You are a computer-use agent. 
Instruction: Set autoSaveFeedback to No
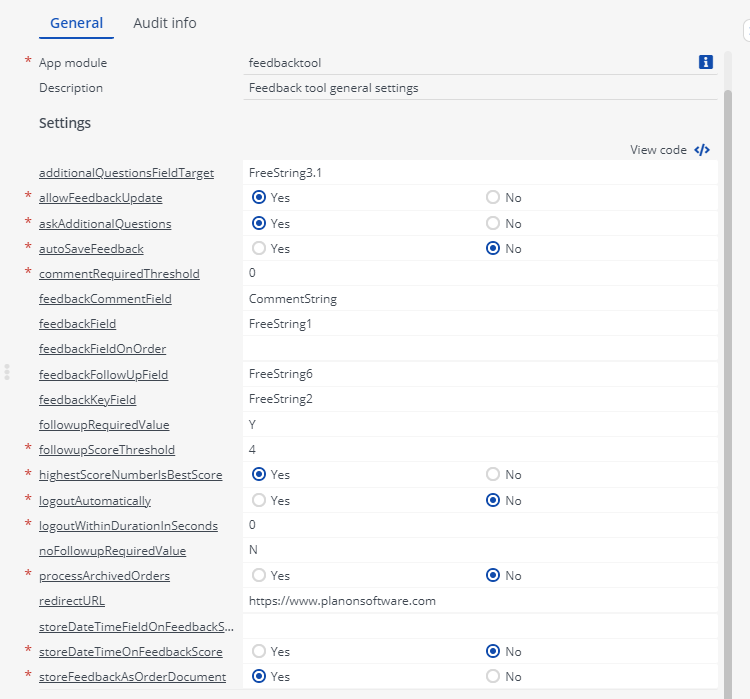pyautogui.click(x=493, y=248)
